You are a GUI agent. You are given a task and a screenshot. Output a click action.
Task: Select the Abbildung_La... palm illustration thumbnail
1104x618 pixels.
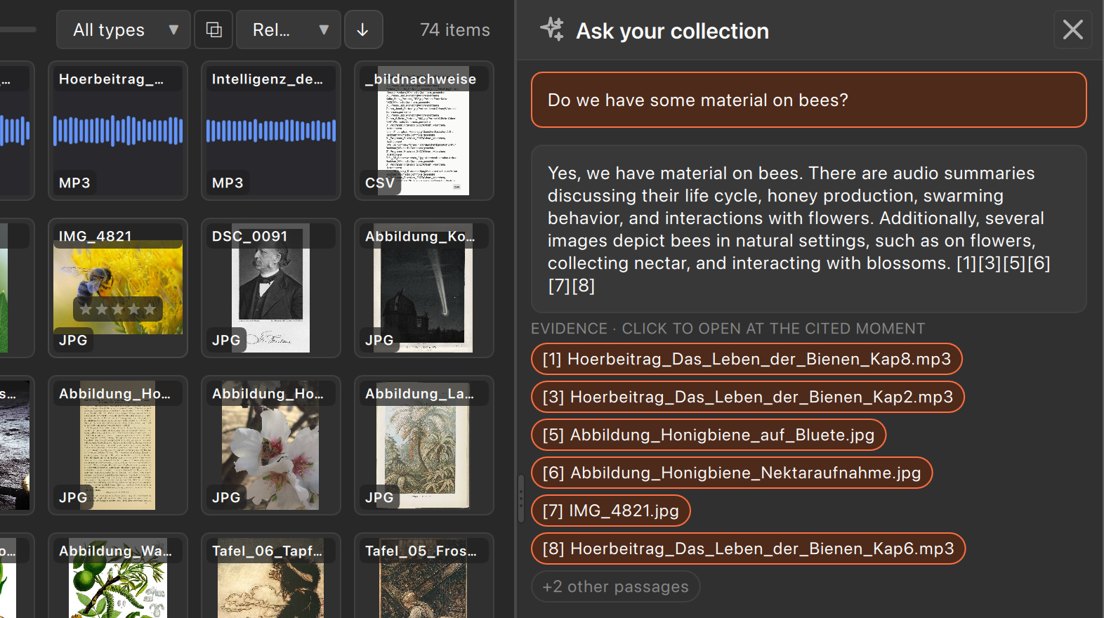coord(424,445)
